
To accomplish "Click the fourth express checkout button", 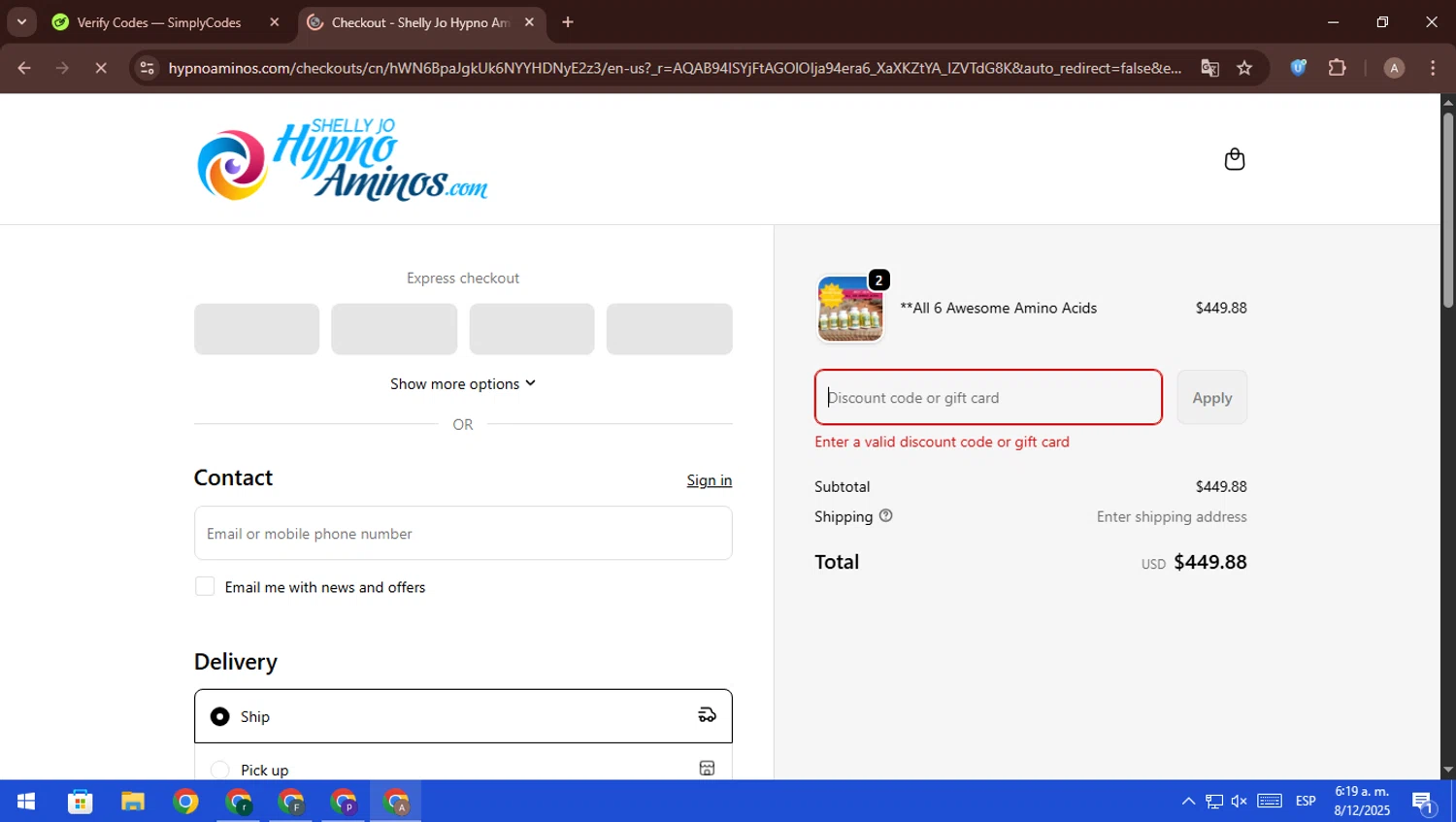I will coord(670,329).
